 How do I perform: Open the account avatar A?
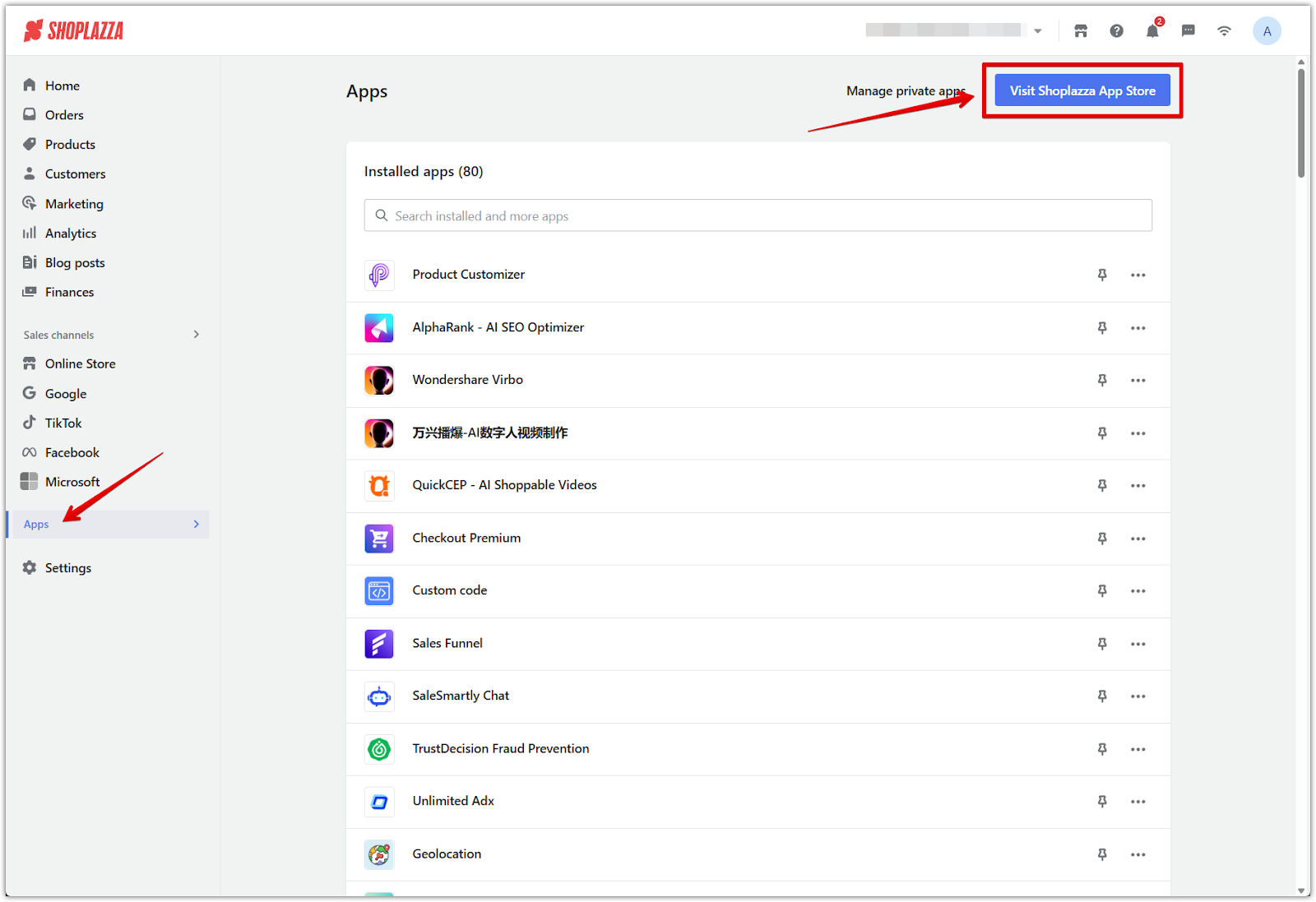[x=1267, y=31]
